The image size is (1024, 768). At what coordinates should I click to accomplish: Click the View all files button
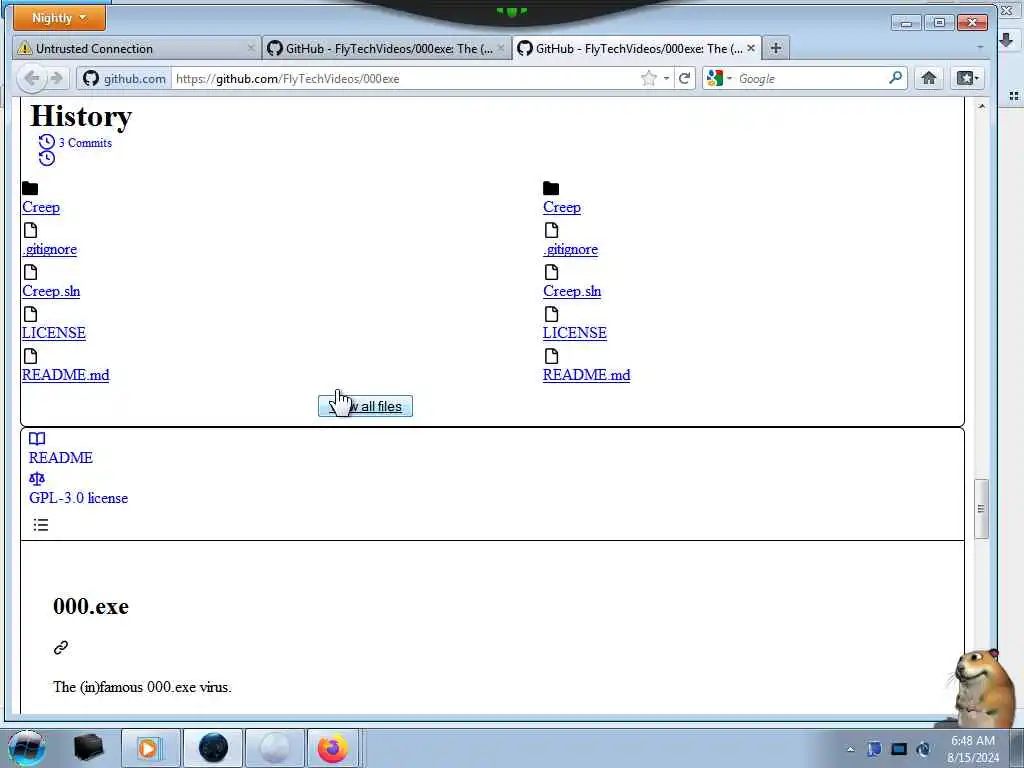pyautogui.click(x=365, y=406)
